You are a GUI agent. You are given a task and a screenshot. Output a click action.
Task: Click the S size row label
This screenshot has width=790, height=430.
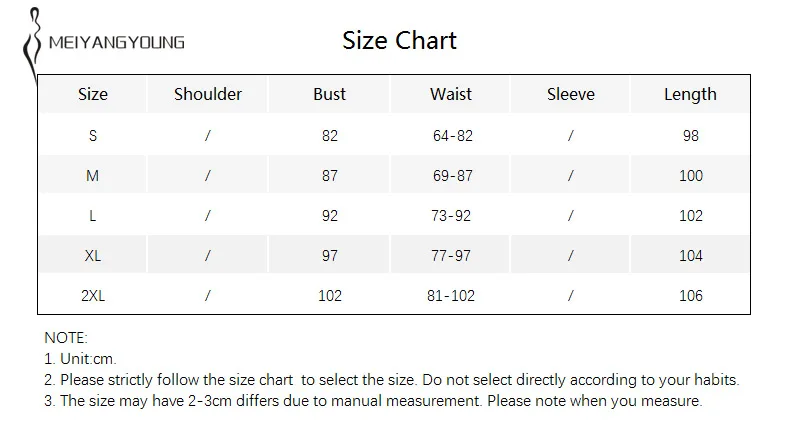93,136
